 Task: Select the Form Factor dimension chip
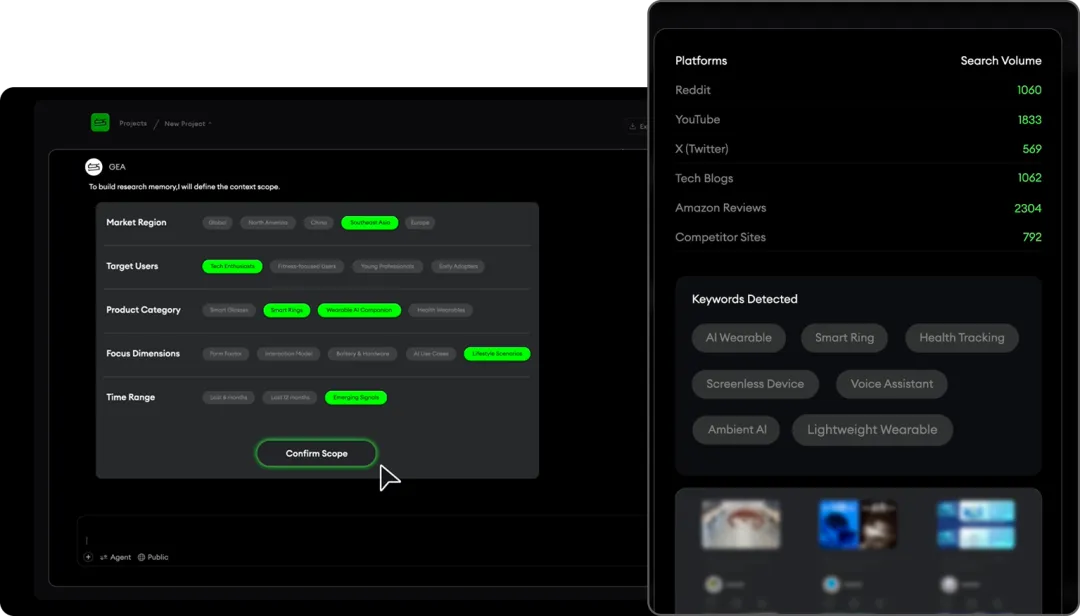(x=226, y=353)
